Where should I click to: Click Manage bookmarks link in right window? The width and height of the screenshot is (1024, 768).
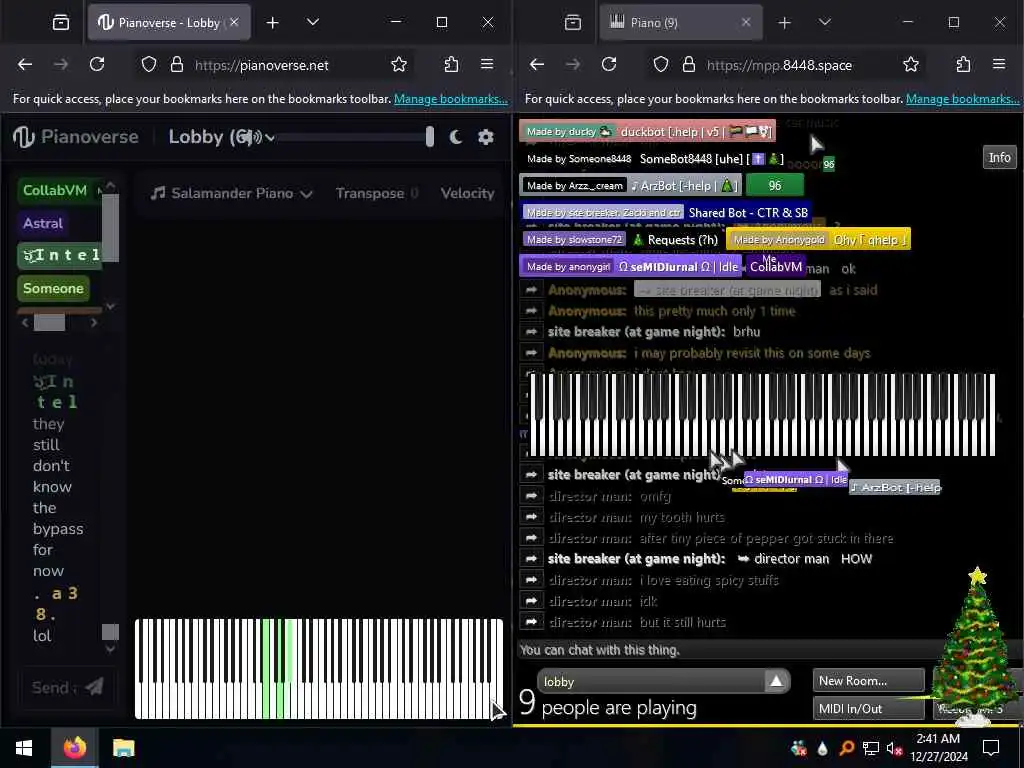tap(963, 99)
